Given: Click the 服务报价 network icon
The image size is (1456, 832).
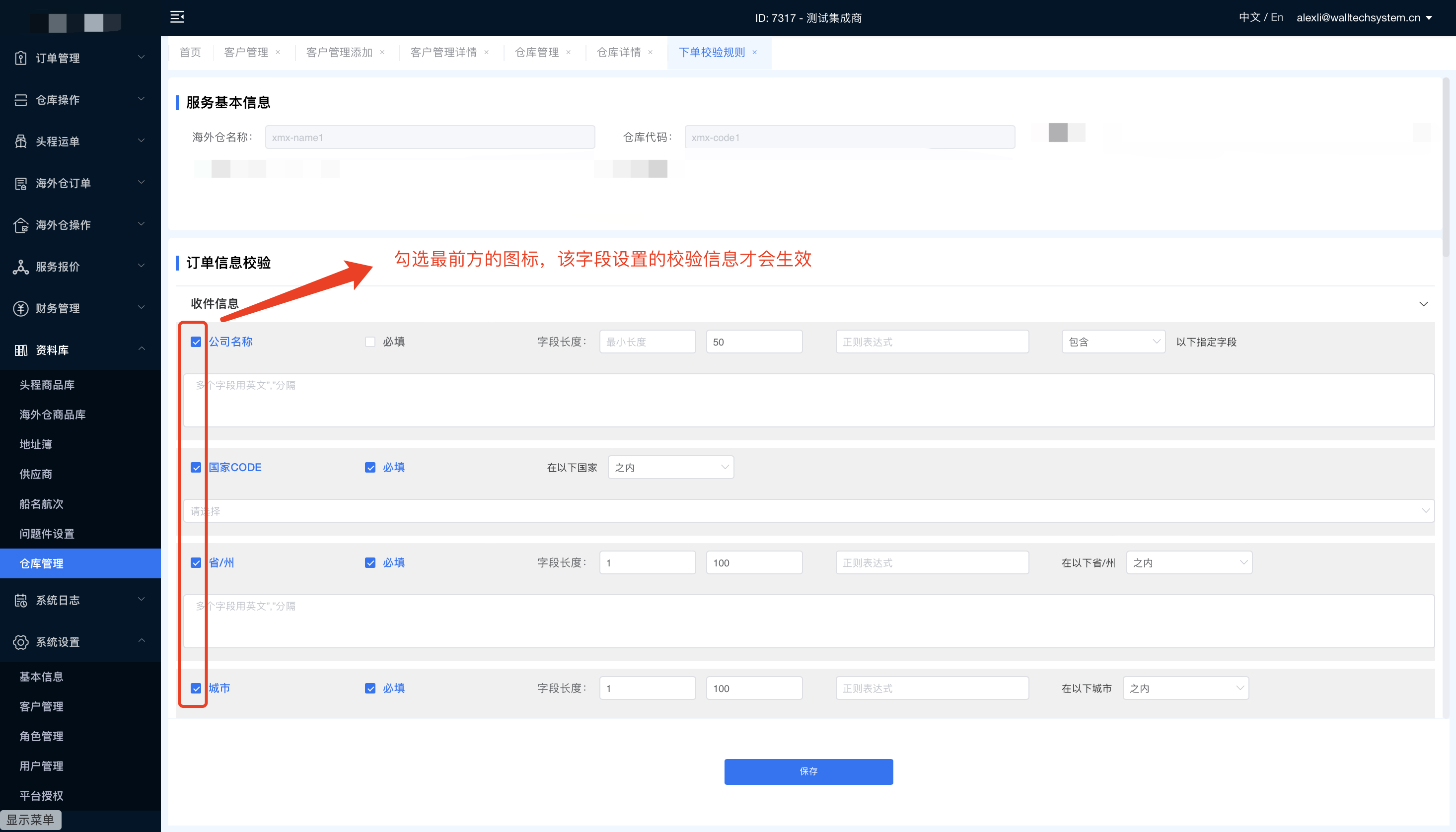Looking at the screenshot, I should pyautogui.click(x=20, y=267).
